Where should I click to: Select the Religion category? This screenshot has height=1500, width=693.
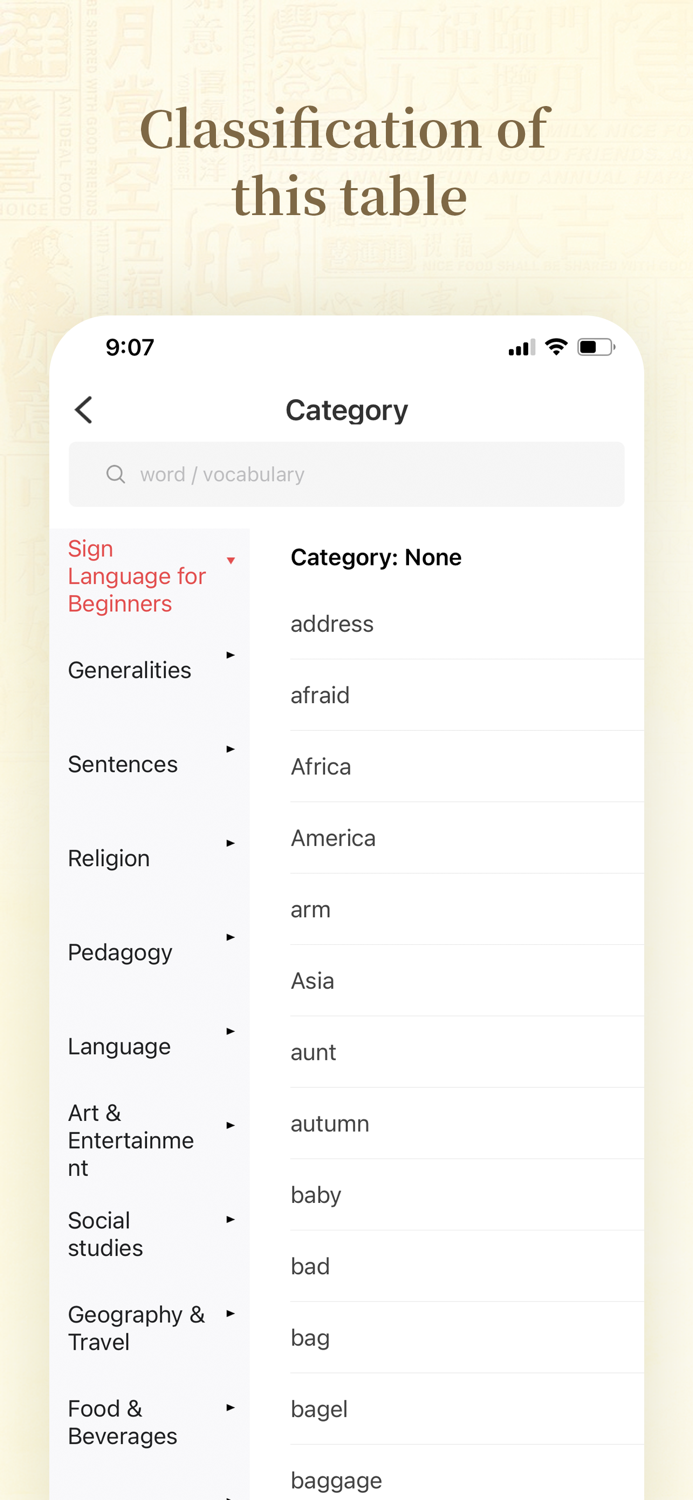click(x=109, y=858)
